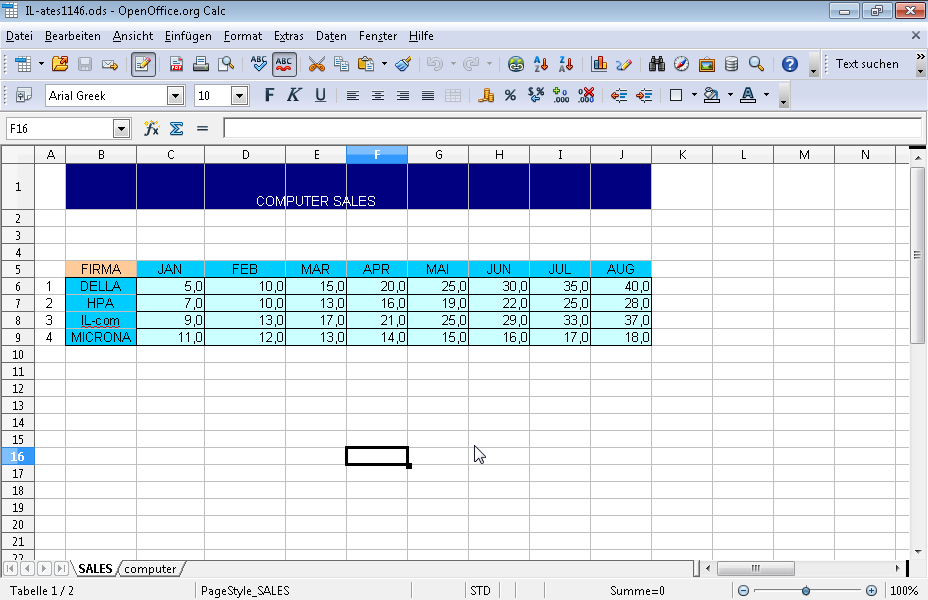
Task: Click the Copy icon
Action: 341,64
